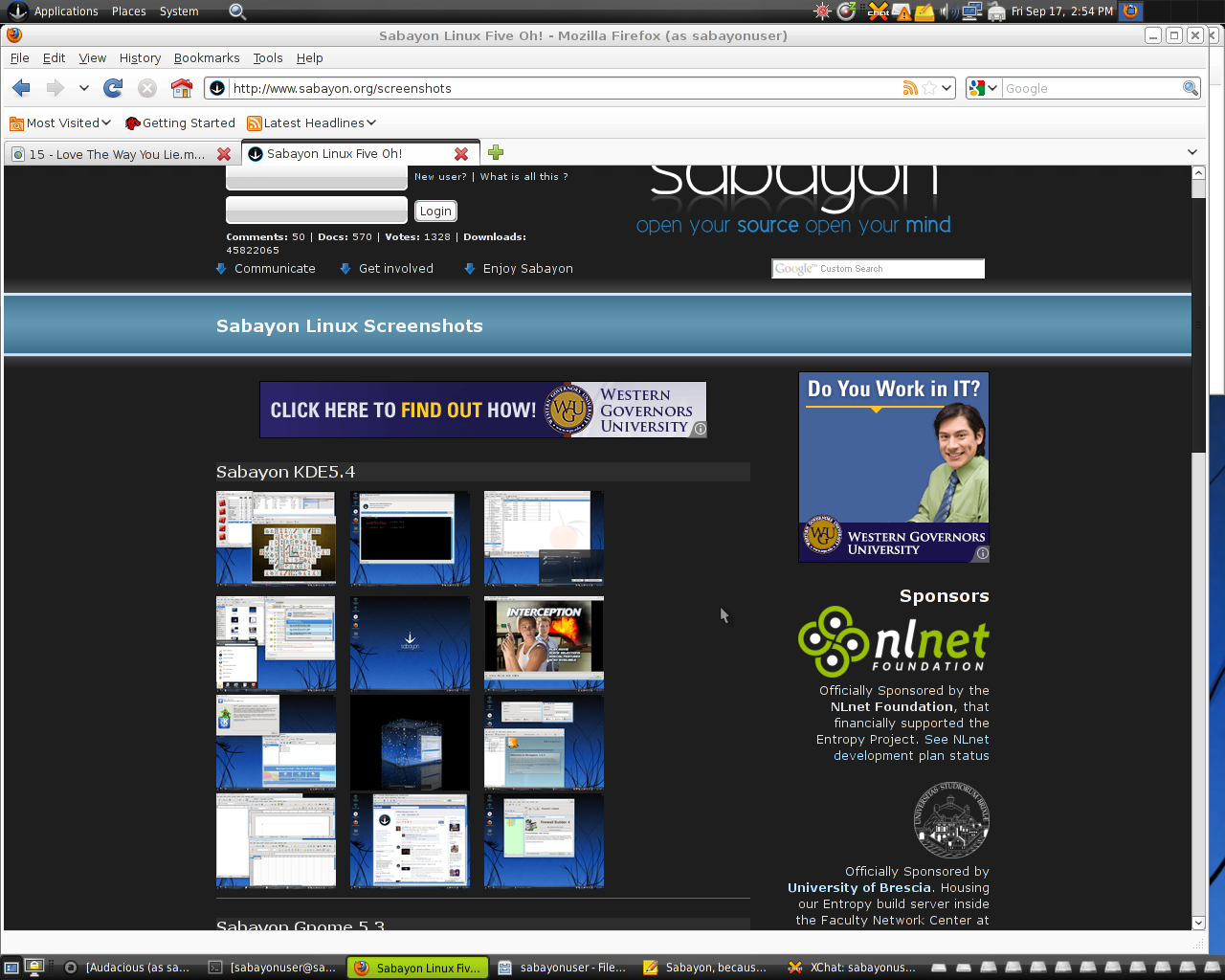Open the View menu

tap(93, 58)
